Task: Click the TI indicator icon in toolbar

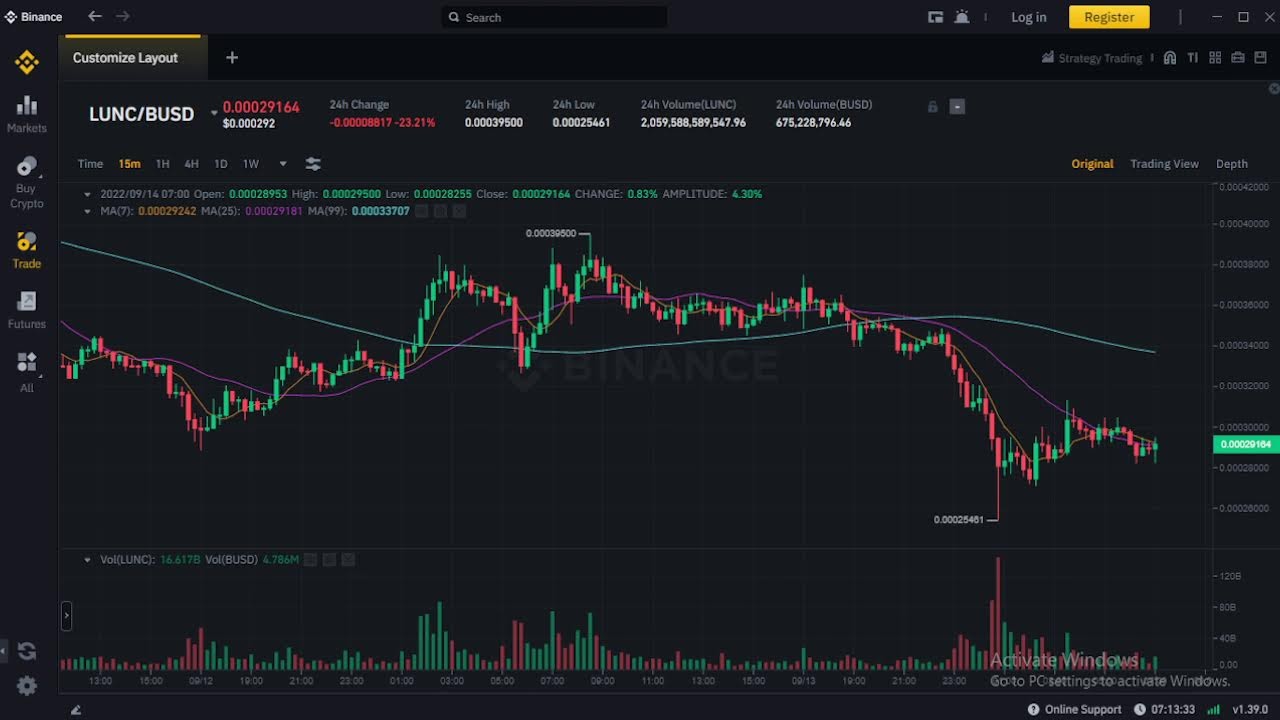Action: coord(1192,58)
